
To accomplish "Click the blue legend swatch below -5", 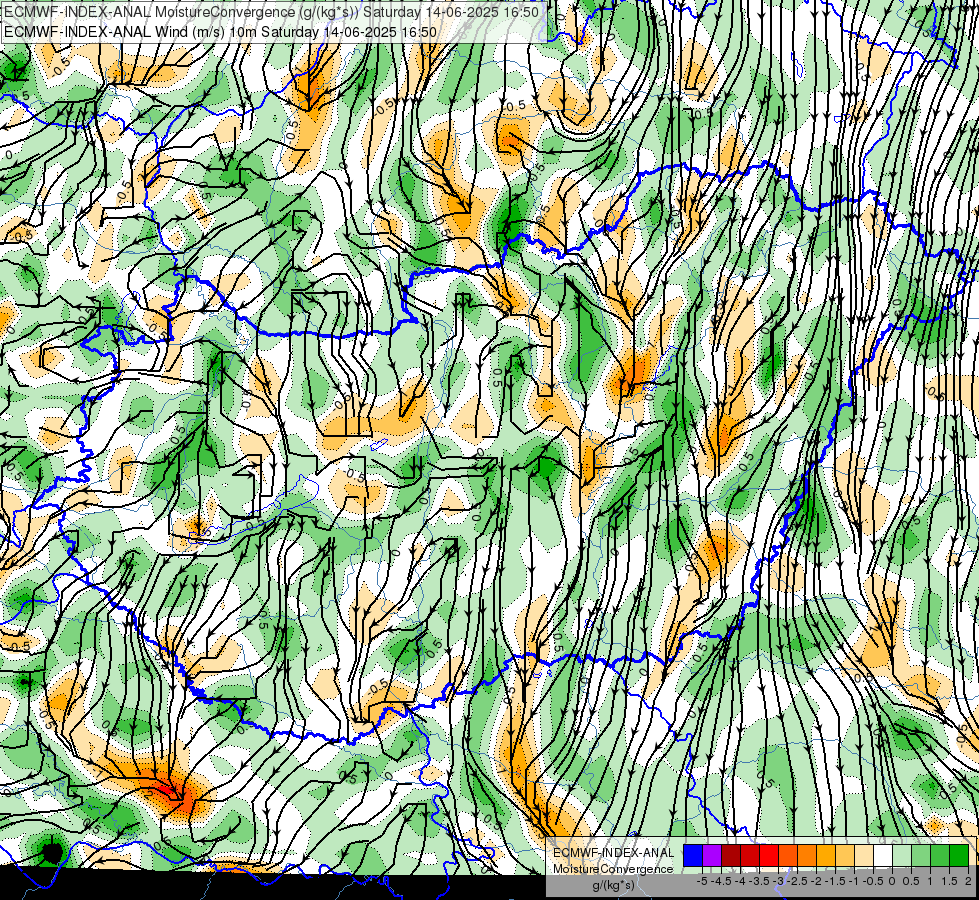I will (693, 856).
